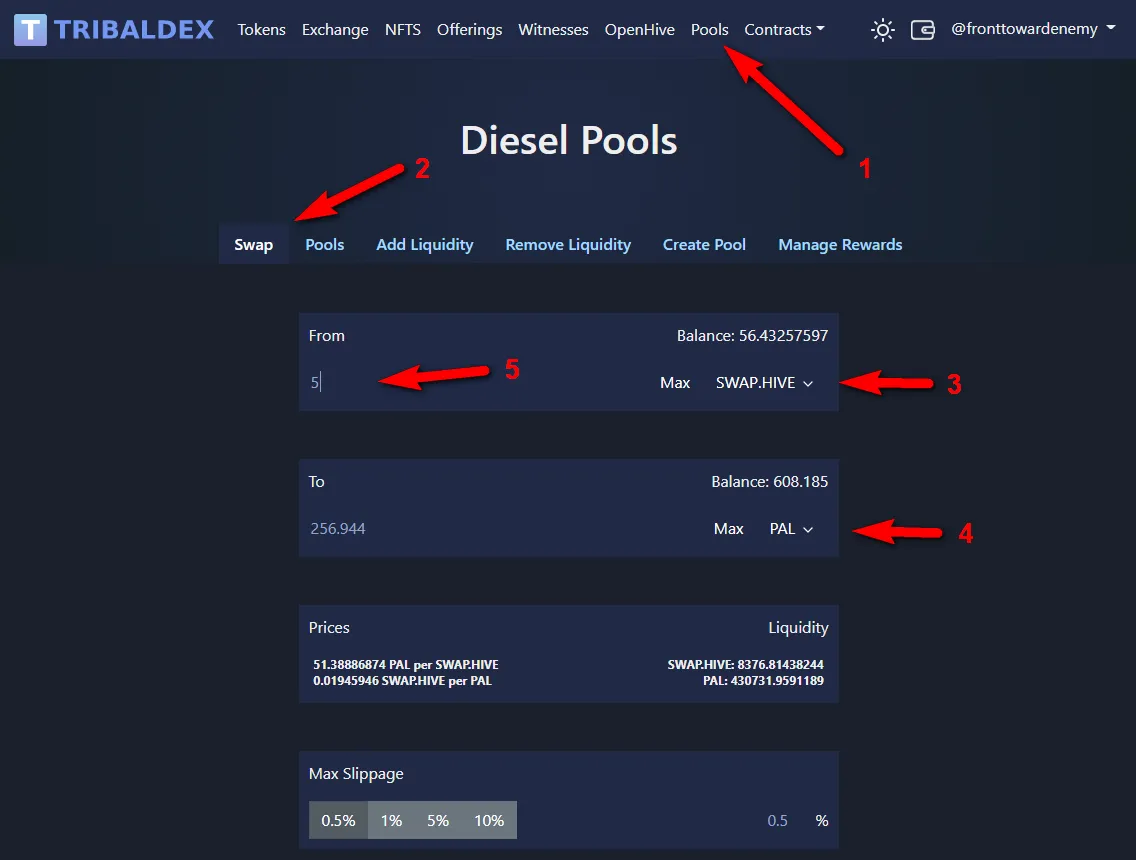
Task: Open the PAL token dropdown
Action: coord(791,529)
